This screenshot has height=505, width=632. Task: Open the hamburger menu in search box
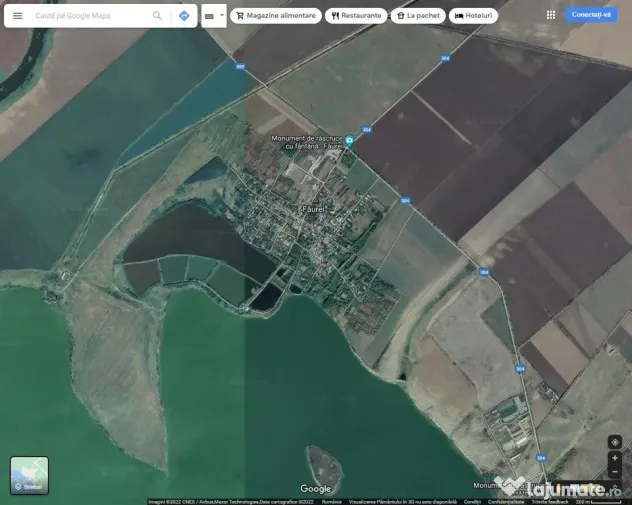click(17, 16)
